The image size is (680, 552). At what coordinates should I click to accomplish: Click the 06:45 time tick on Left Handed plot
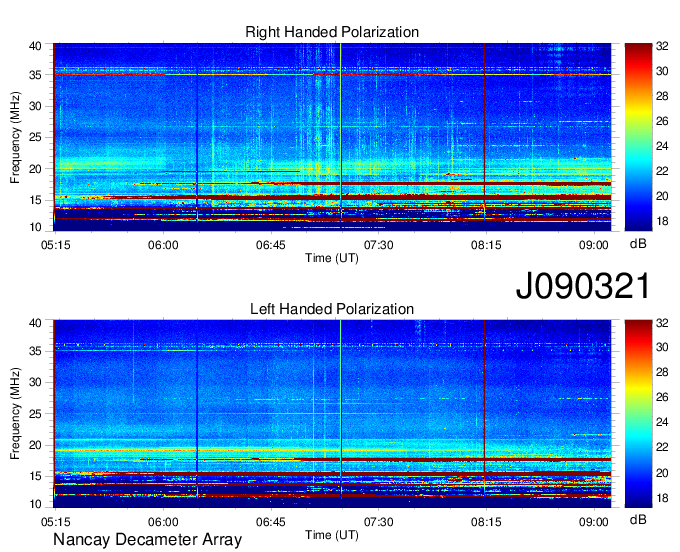coord(271,522)
